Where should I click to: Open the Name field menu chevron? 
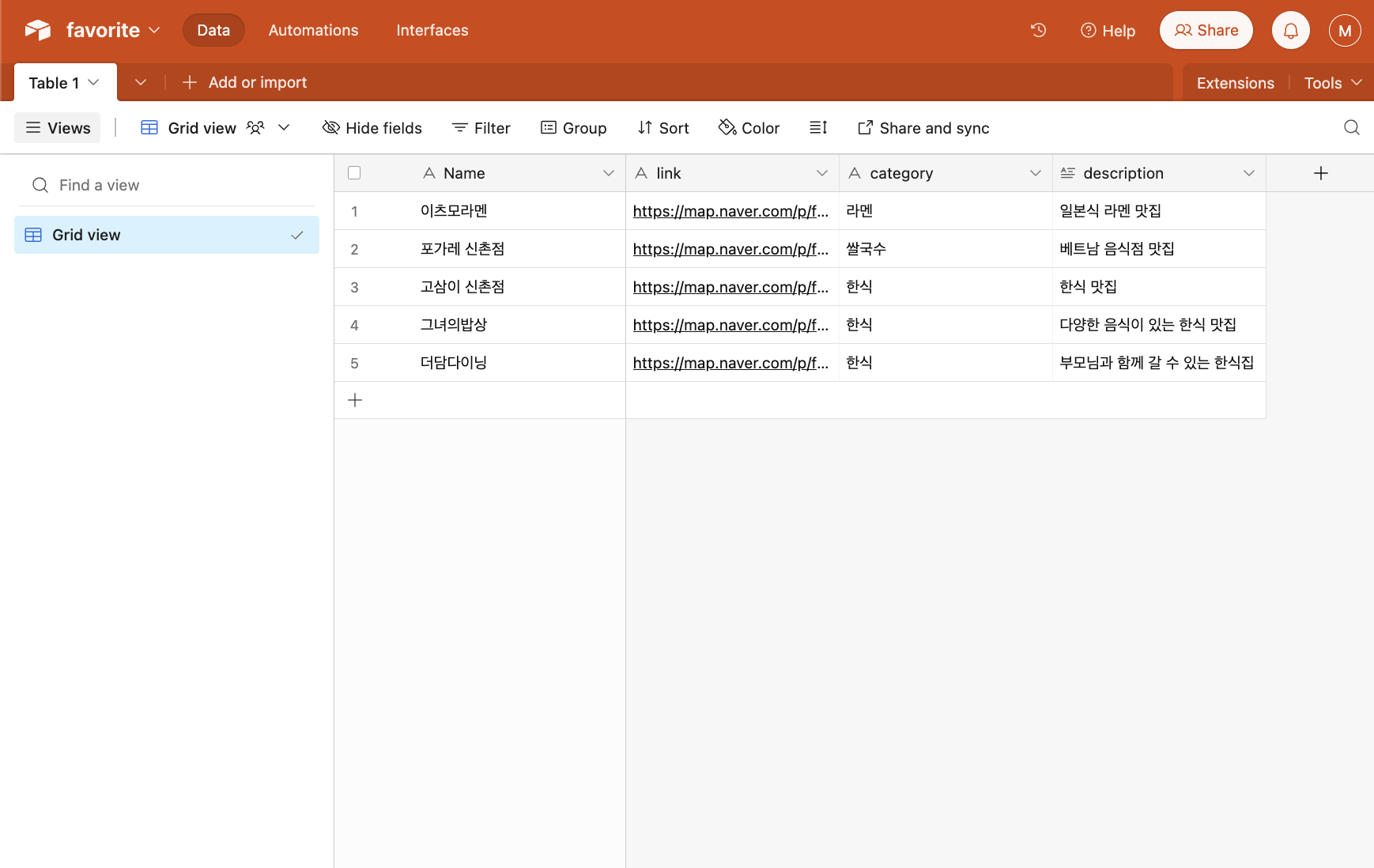(609, 173)
